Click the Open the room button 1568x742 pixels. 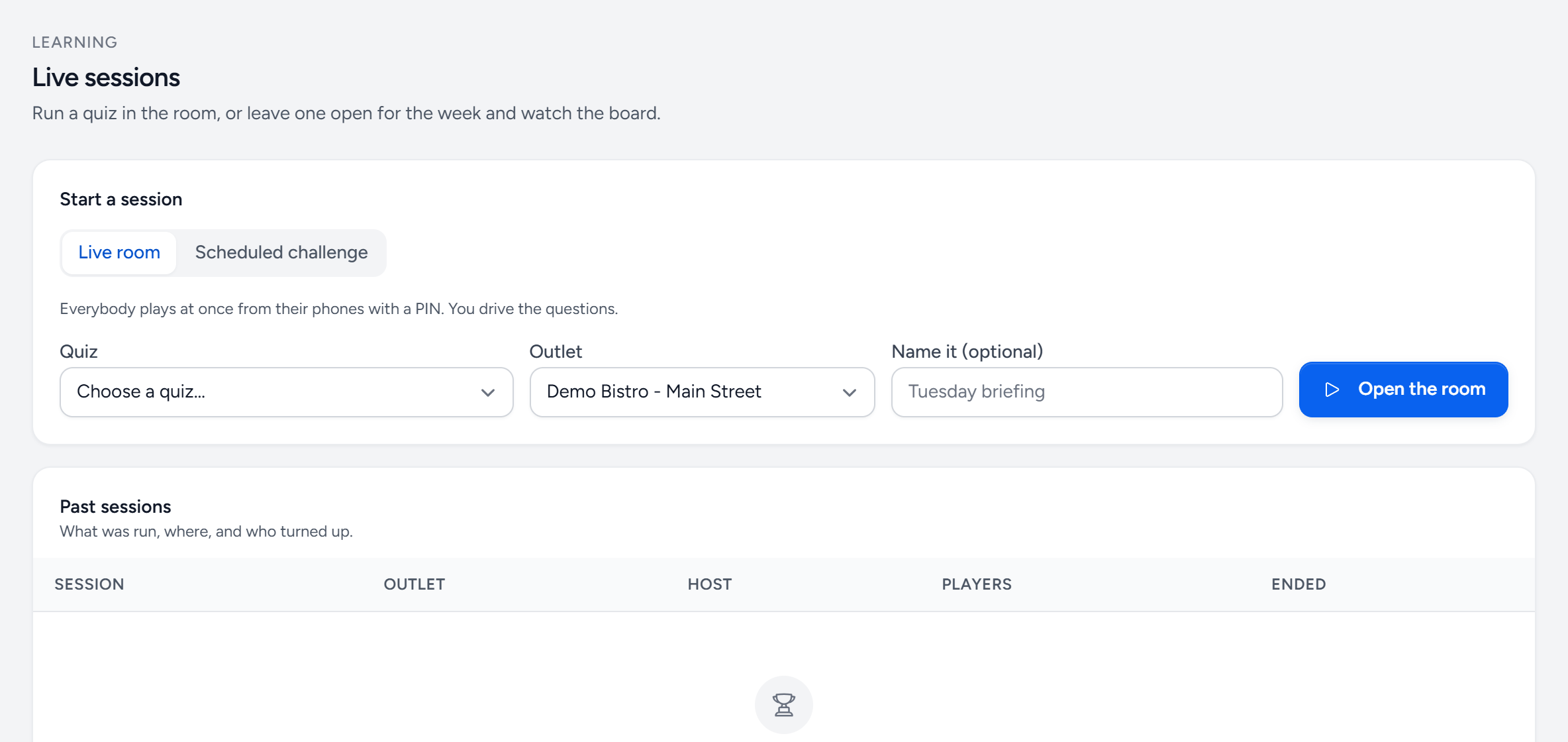click(x=1403, y=390)
